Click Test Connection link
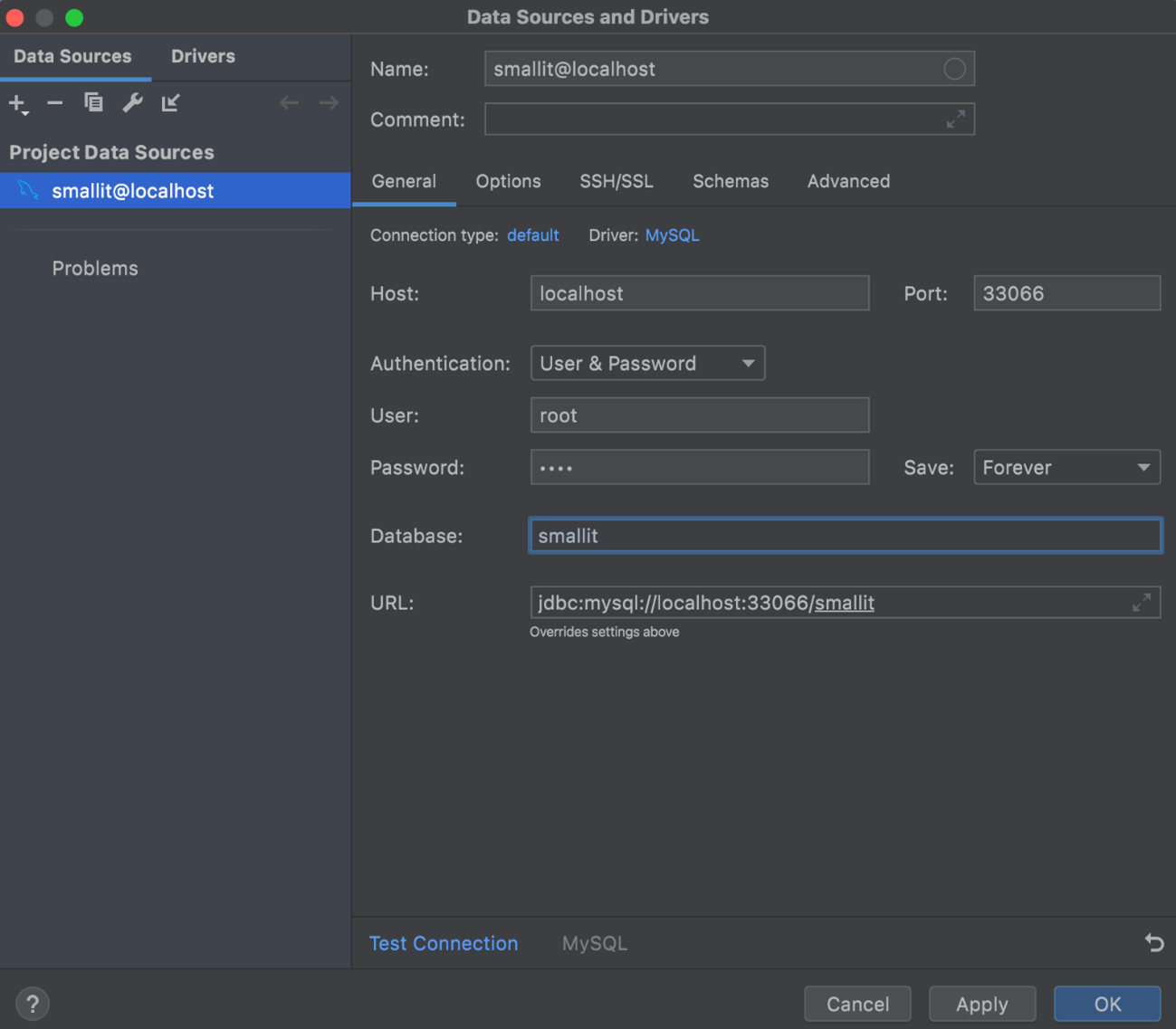The height and width of the screenshot is (1029, 1176). (x=444, y=943)
